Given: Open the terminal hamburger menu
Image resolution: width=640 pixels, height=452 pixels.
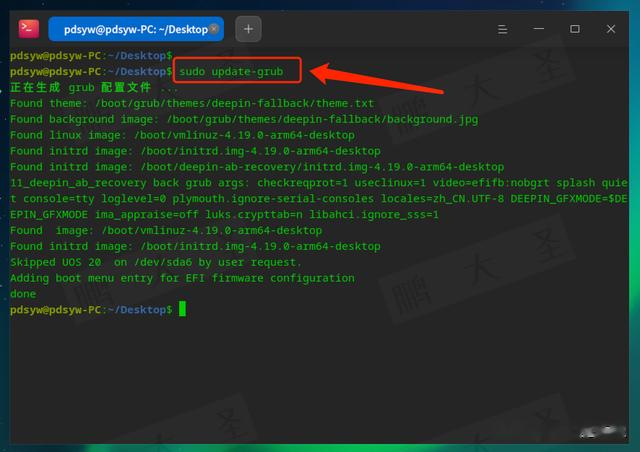Looking at the screenshot, I should [x=502, y=29].
